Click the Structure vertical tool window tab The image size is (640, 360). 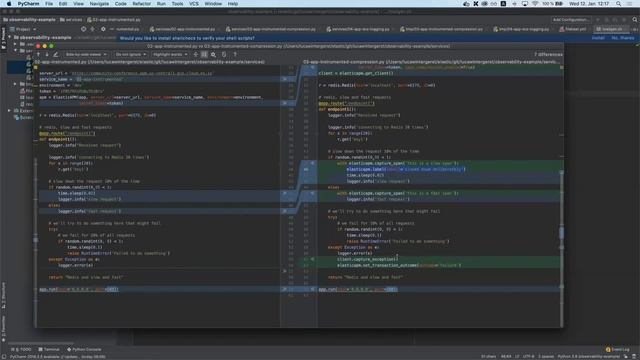point(3,295)
